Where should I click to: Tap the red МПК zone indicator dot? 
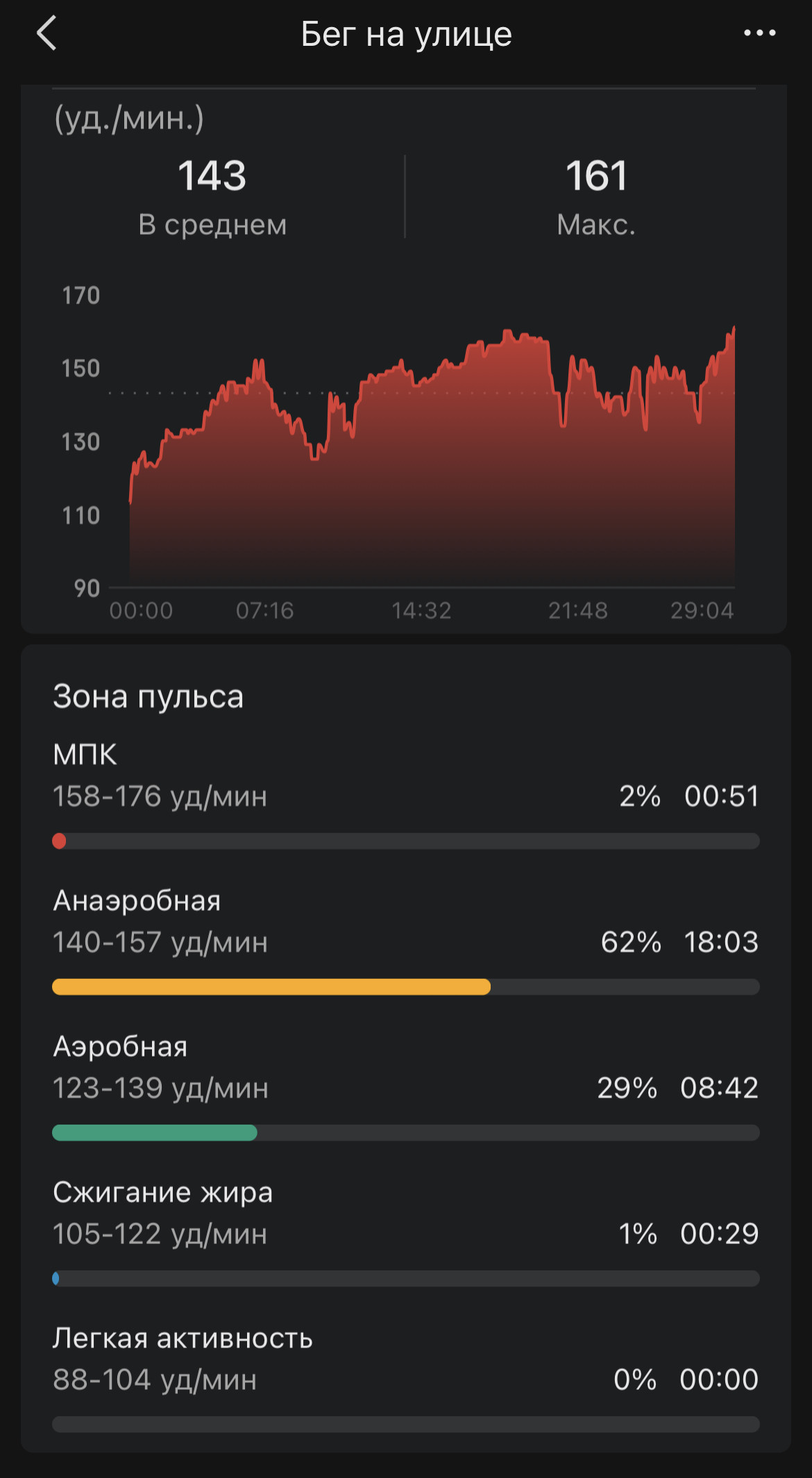(59, 841)
